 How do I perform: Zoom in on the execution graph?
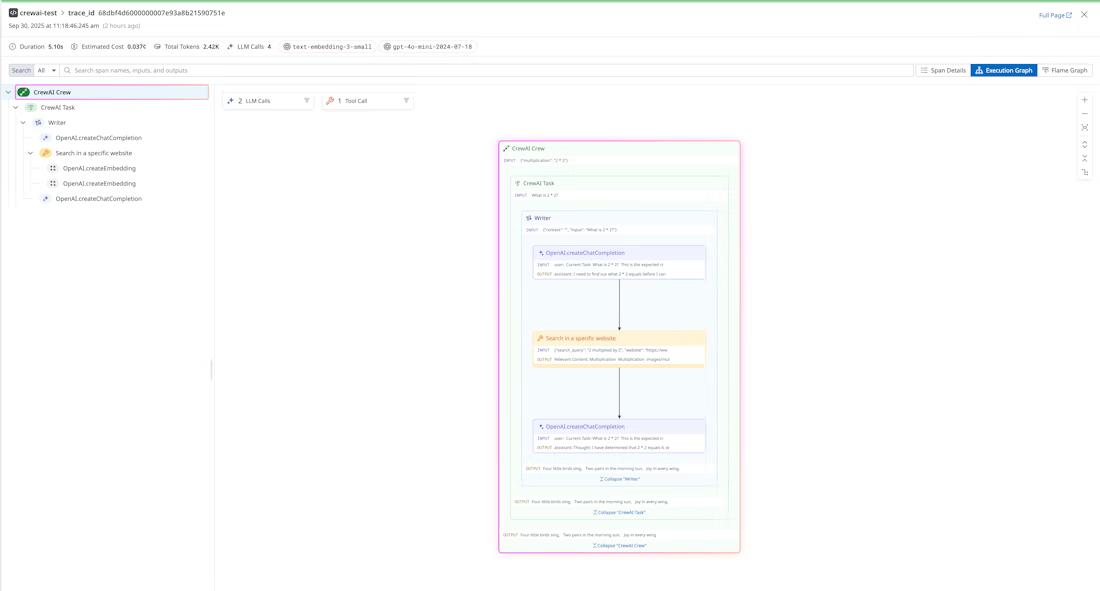[1085, 100]
